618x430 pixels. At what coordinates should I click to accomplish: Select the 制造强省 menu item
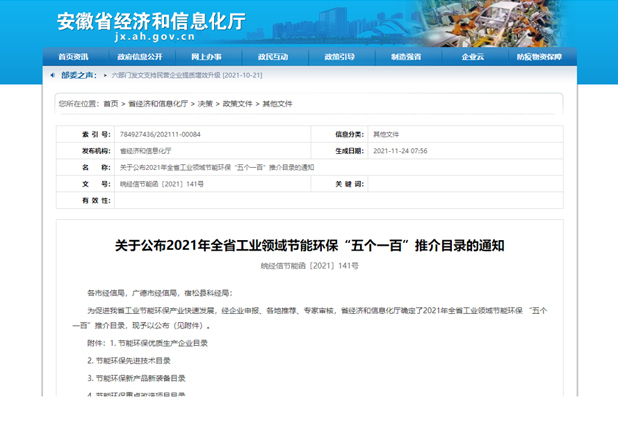pyautogui.click(x=406, y=57)
